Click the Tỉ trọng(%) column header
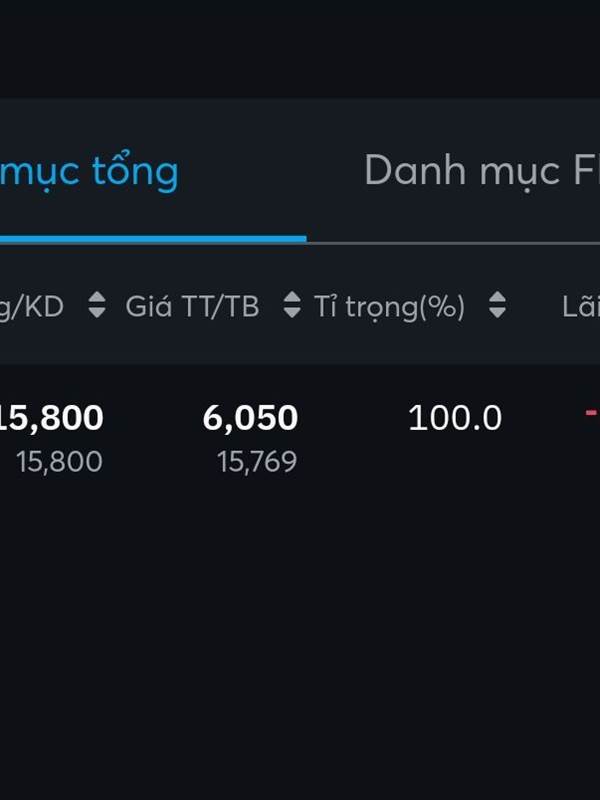 pyautogui.click(x=389, y=308)
